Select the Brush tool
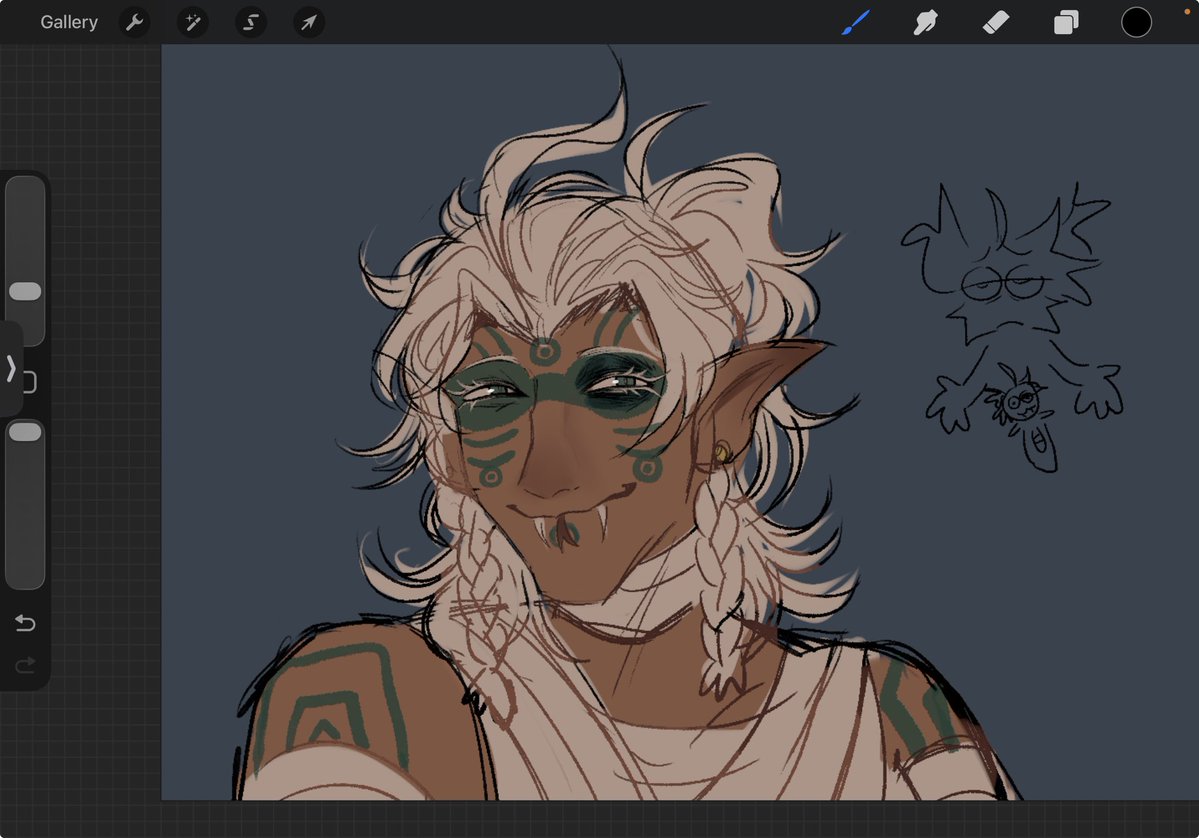 pos(856,22)
